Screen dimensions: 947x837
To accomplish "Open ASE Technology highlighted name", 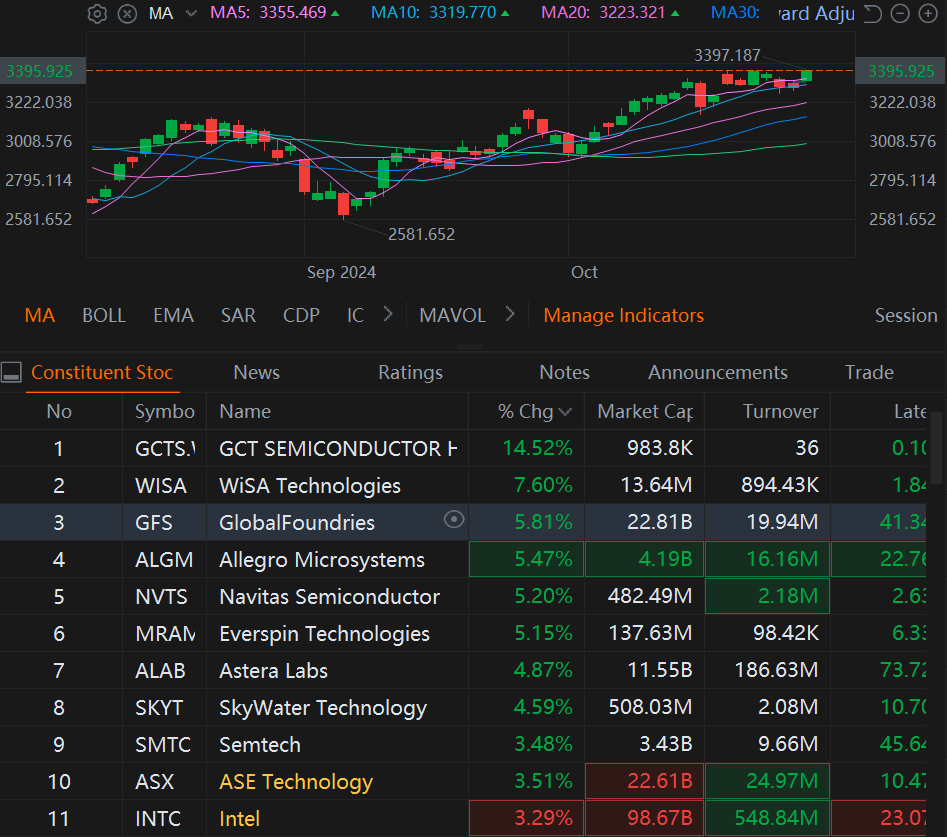I will (x=296, y=781).
